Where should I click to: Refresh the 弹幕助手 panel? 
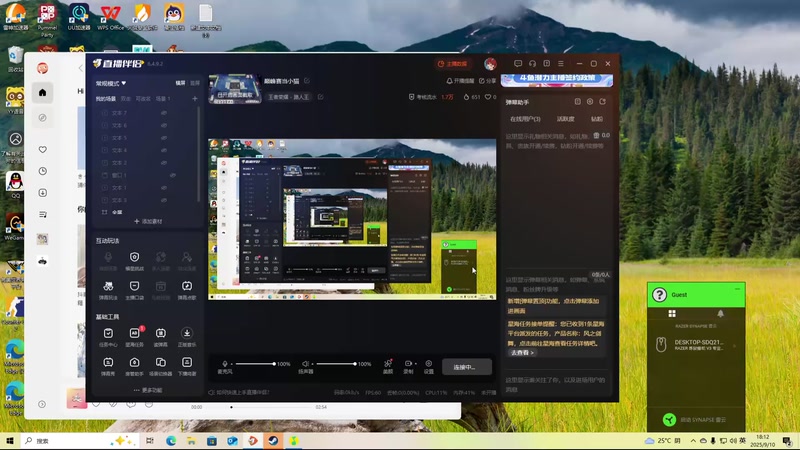point(603,102)
